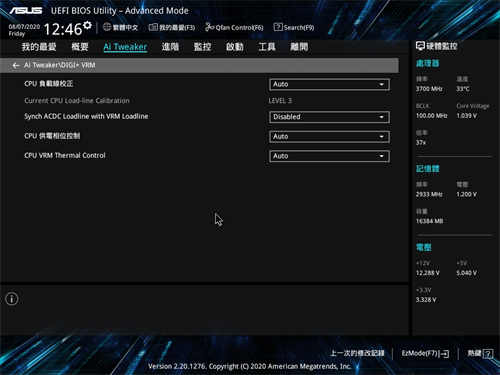
Task: Click the BIOS version copyright text
Action: (x=250, y=366)
